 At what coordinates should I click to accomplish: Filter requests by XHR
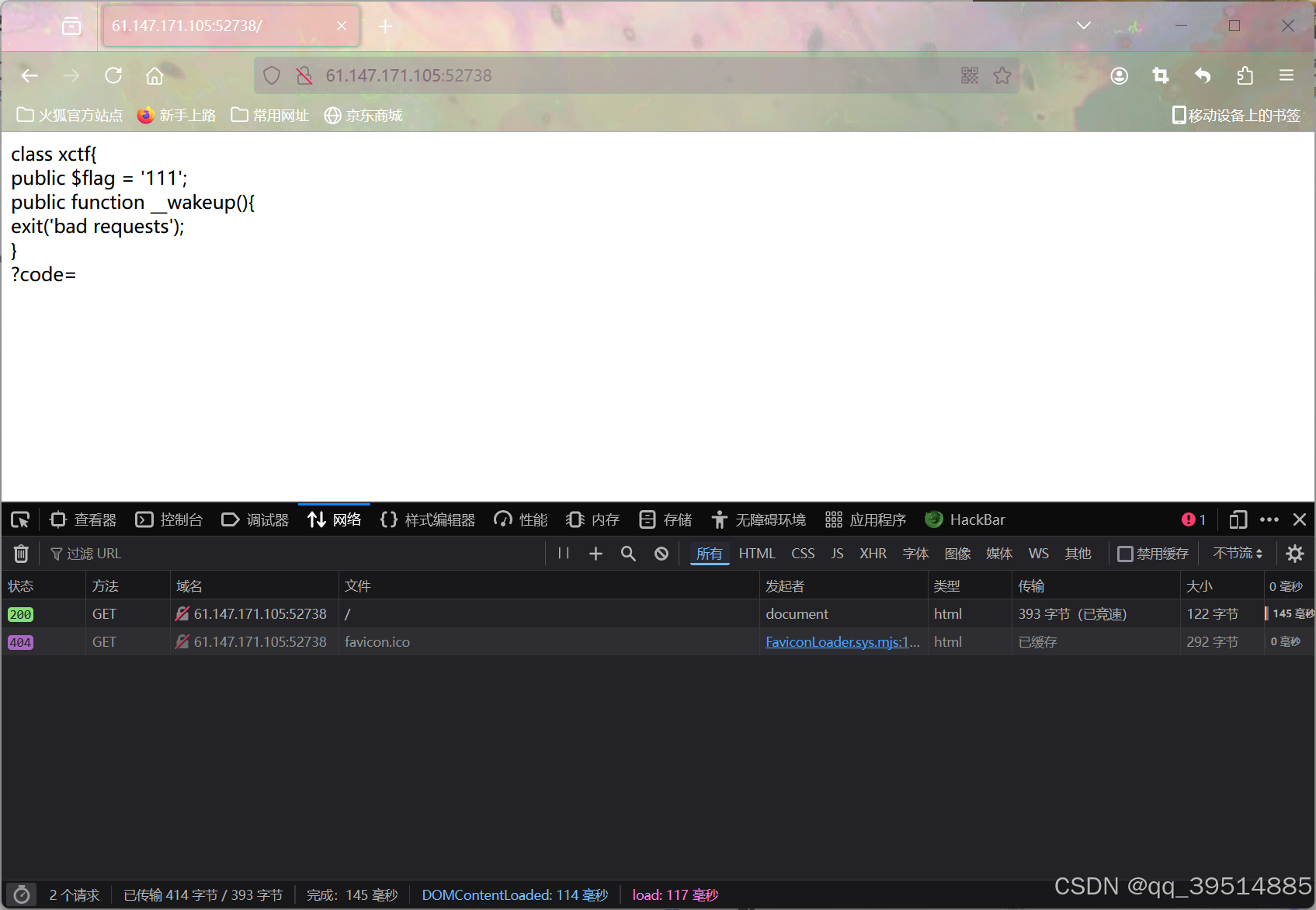(873, 554)
